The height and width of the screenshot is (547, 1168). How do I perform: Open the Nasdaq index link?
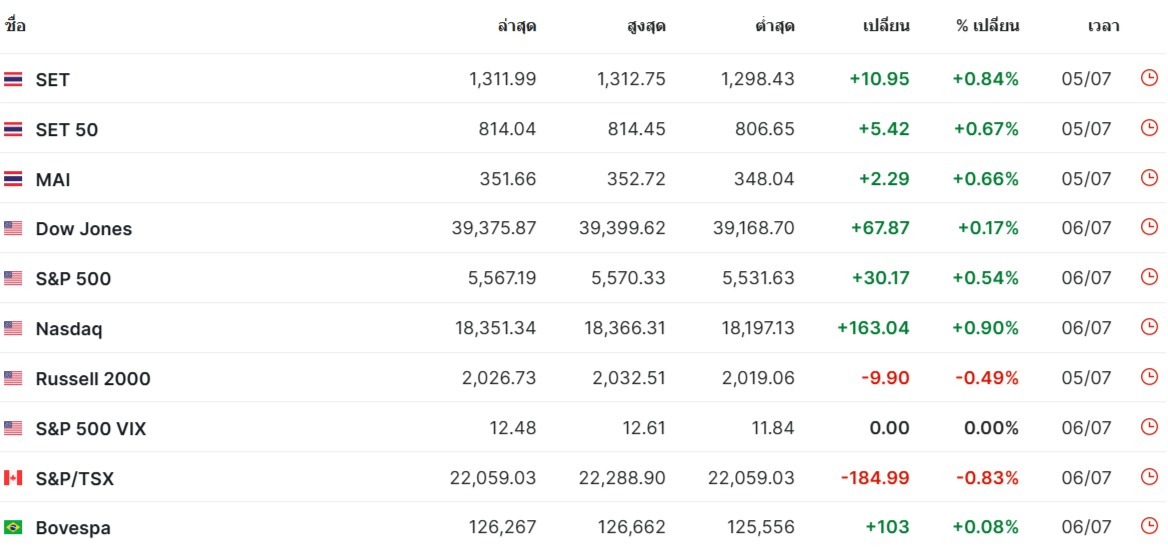[x=69, y=329]
